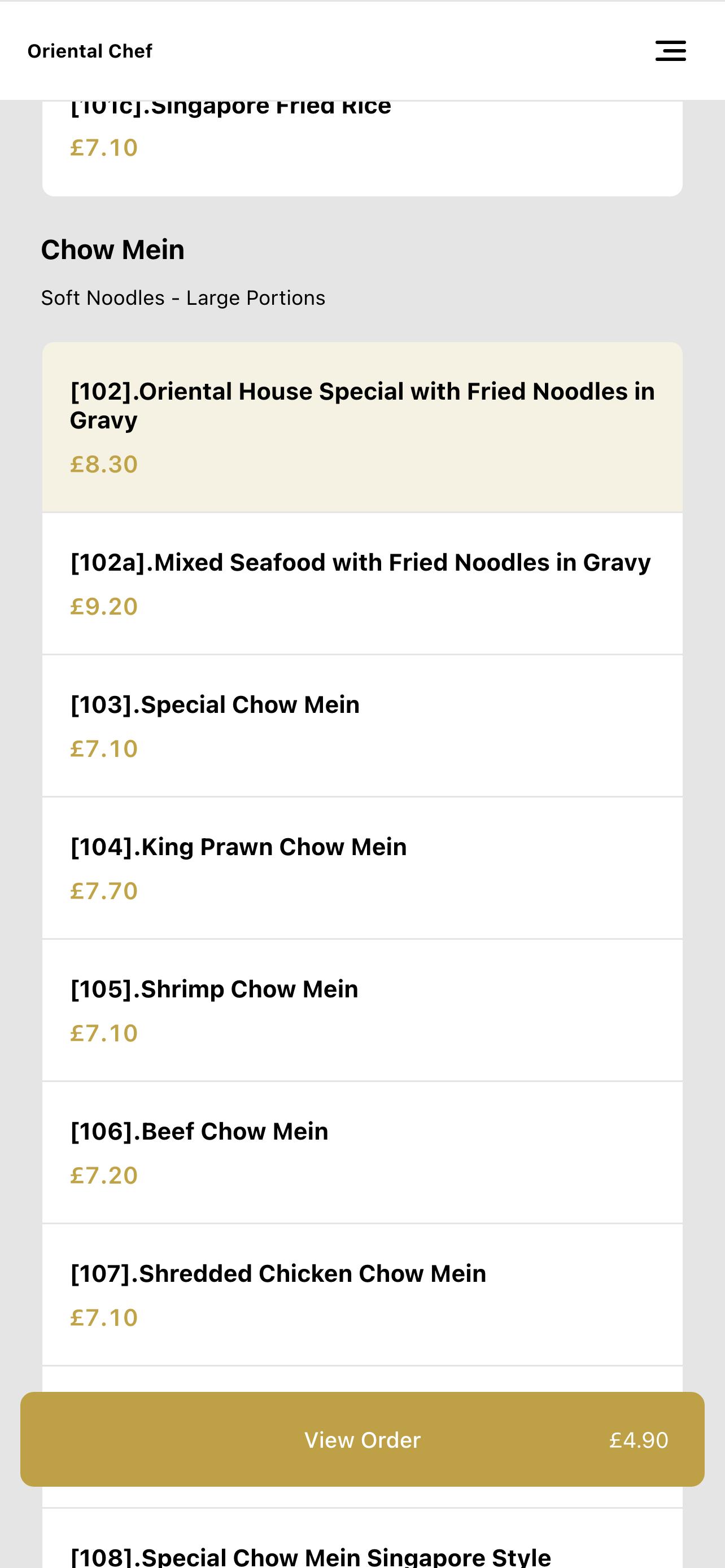Tap the Singapore Fried Rice item
This screenshot has width=725, height=1568.
tap(362, 148)
